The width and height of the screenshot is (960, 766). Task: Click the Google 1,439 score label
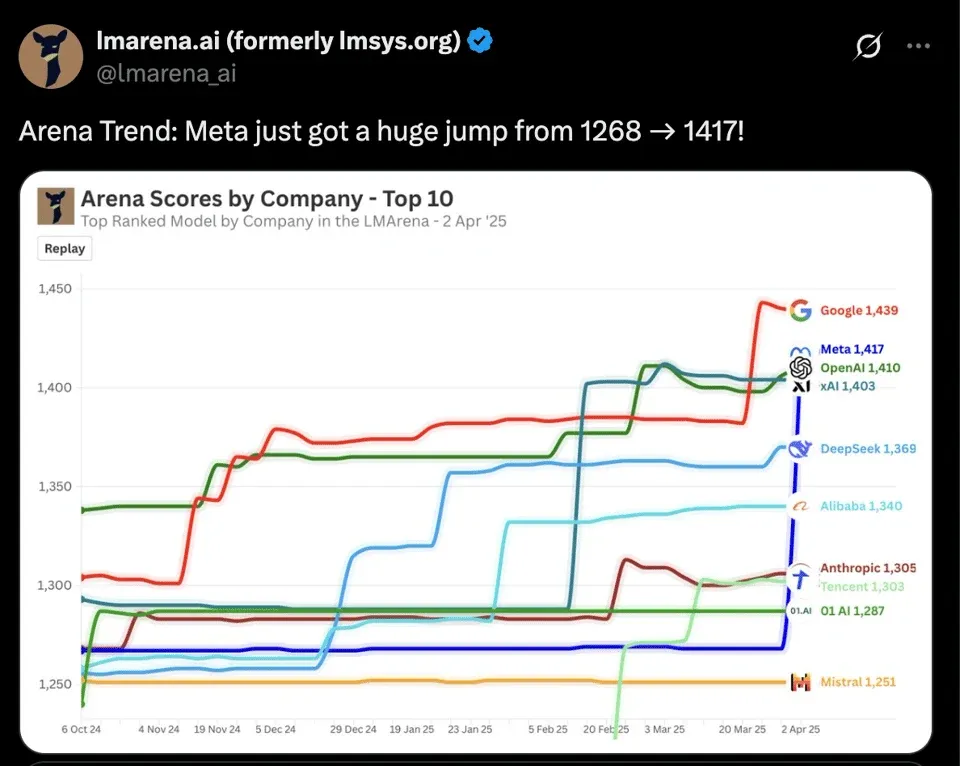[x=858, y=310]
